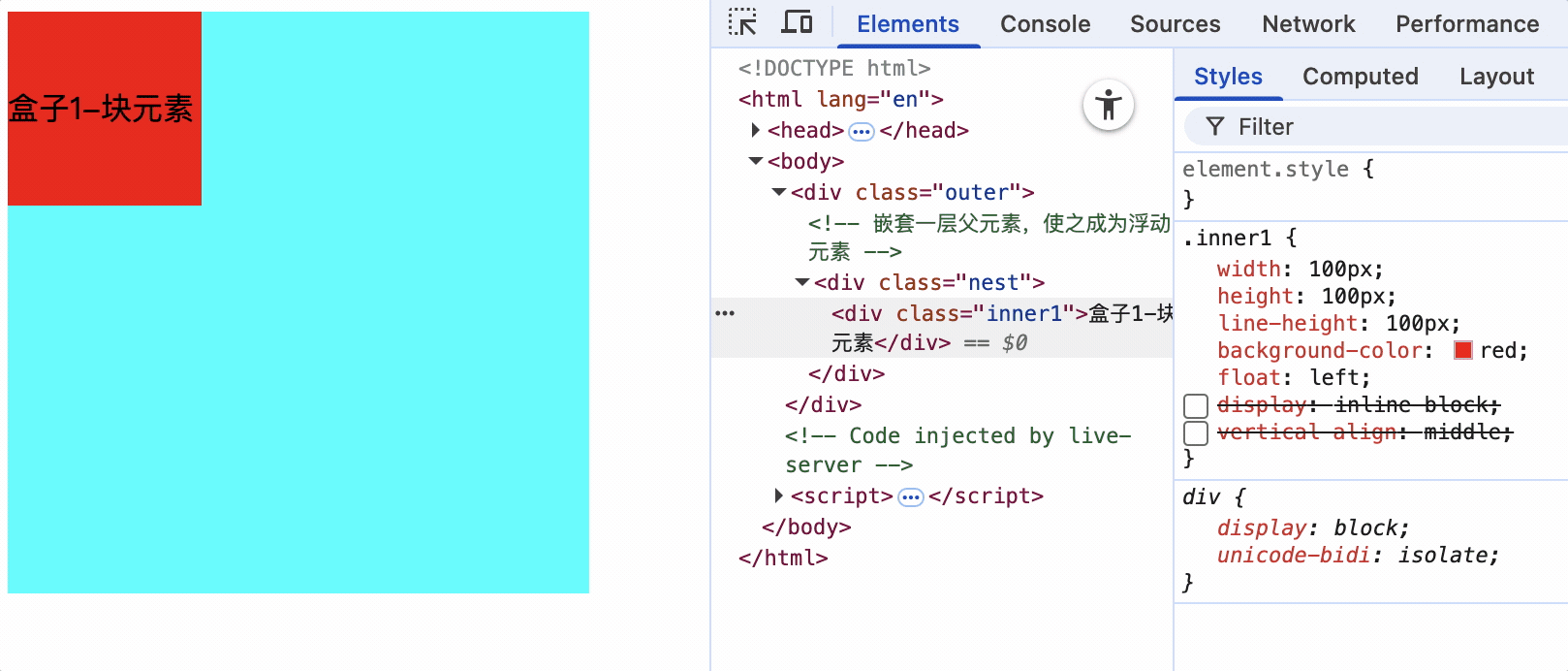
Task: Expand collapsed script contents ellipsis
Action: click(x=911, y=497)
